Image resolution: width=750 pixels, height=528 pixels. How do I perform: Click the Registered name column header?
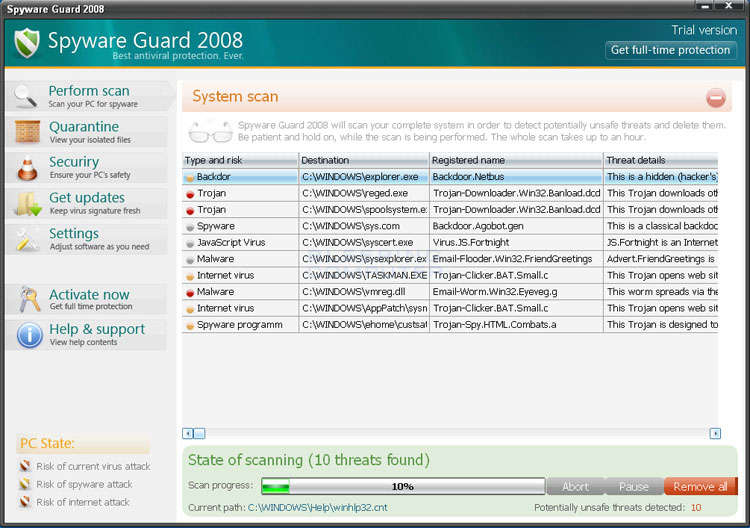tap(517, 160)
